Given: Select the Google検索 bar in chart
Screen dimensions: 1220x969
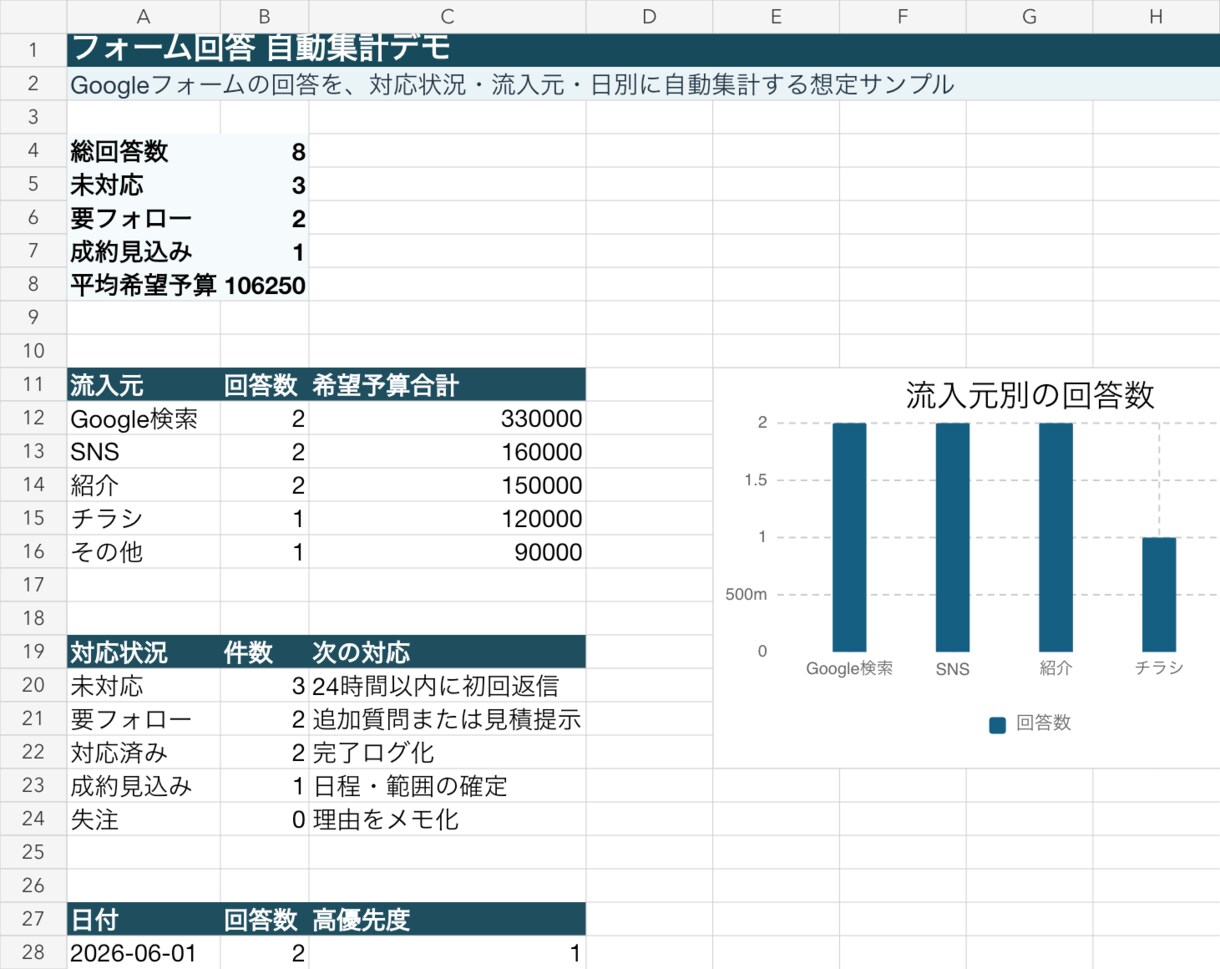Looking at the screenshot, I should pos(849,537).
